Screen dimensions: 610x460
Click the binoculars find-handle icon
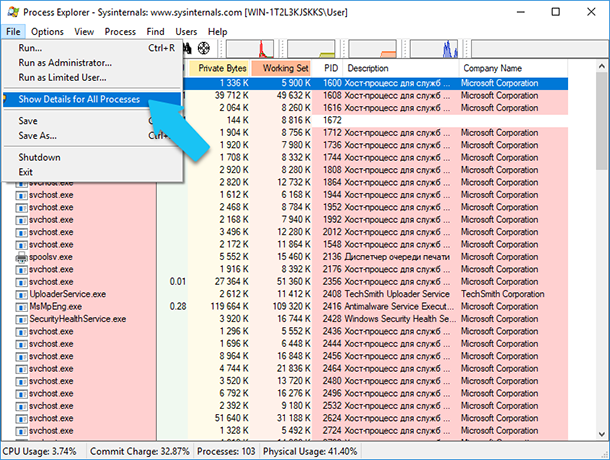pyautogui.click(x=188, y=48)
